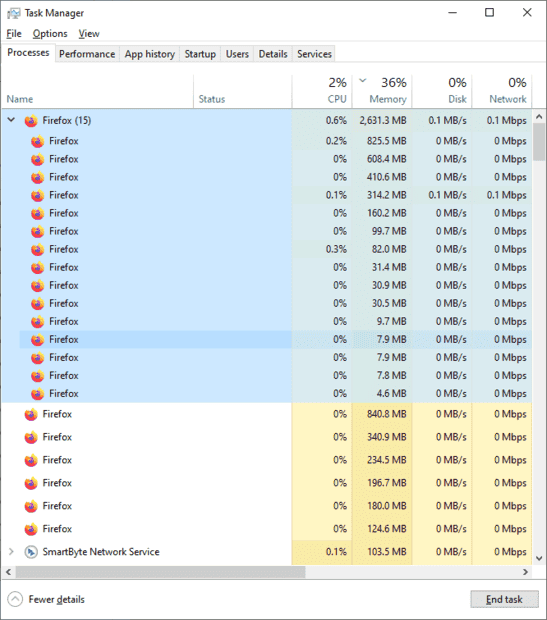
Task: Click Firefox icon using 4.6 MB memory
Action: click(38, 394)
